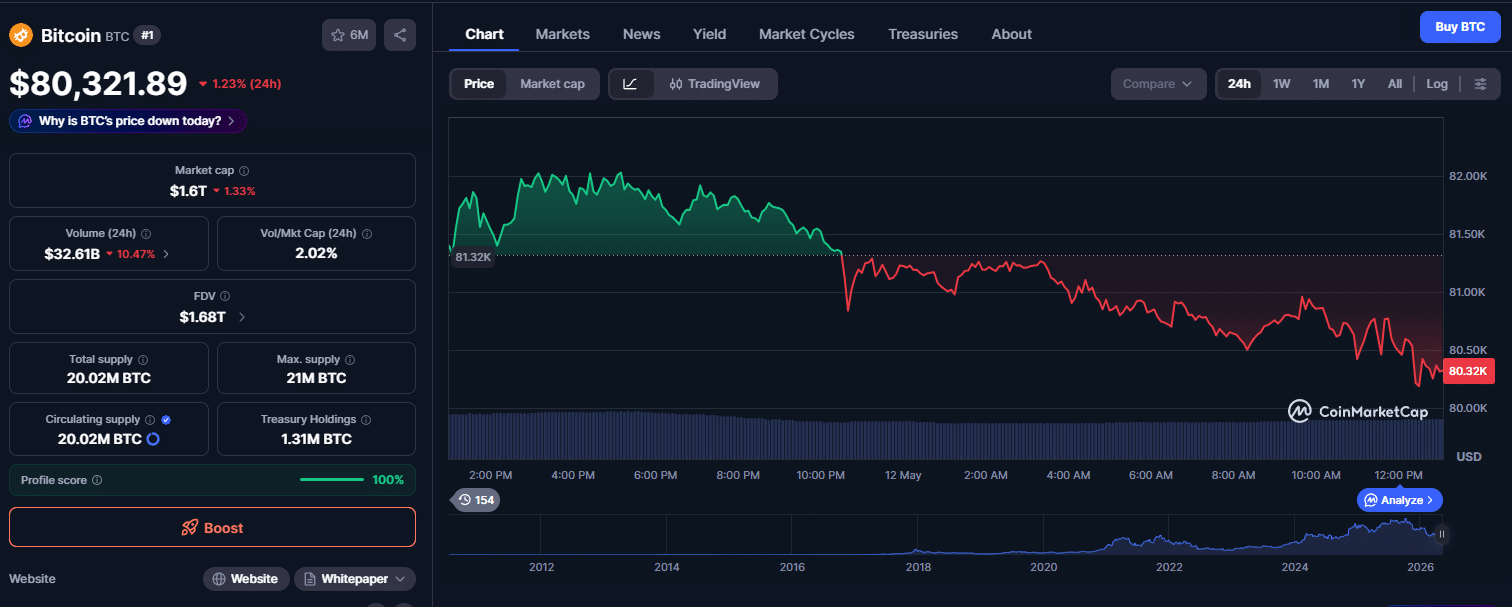Click the 81.32K opening price label

(473, 257)
